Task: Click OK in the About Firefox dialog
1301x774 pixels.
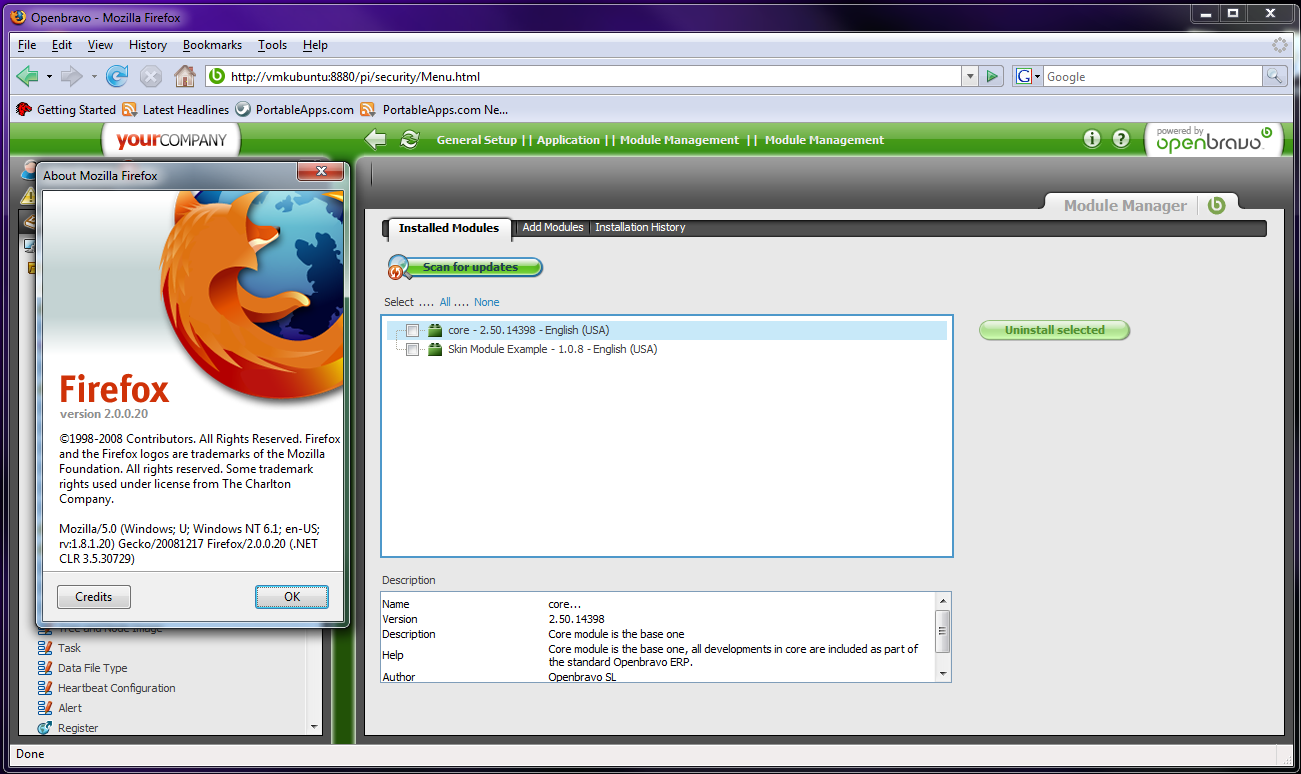Action: (x=292, y=597)
